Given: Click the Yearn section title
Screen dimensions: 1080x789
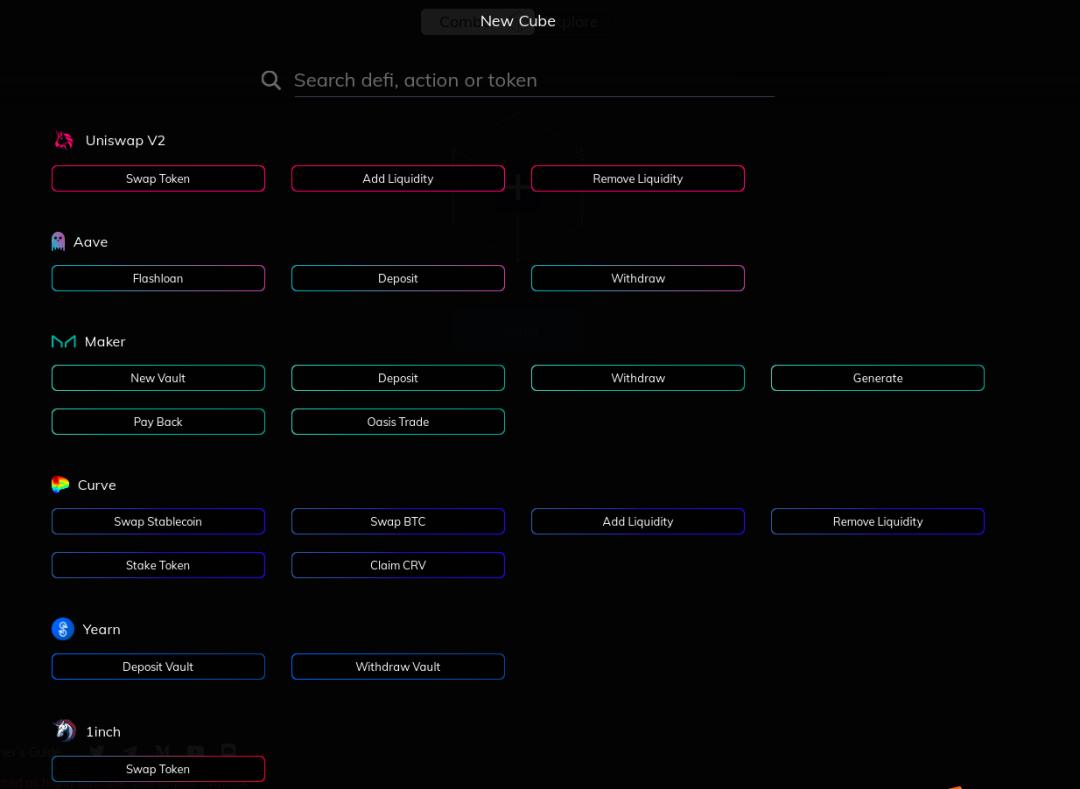Looking at the screenshot, I should click(x=101, y=629).
